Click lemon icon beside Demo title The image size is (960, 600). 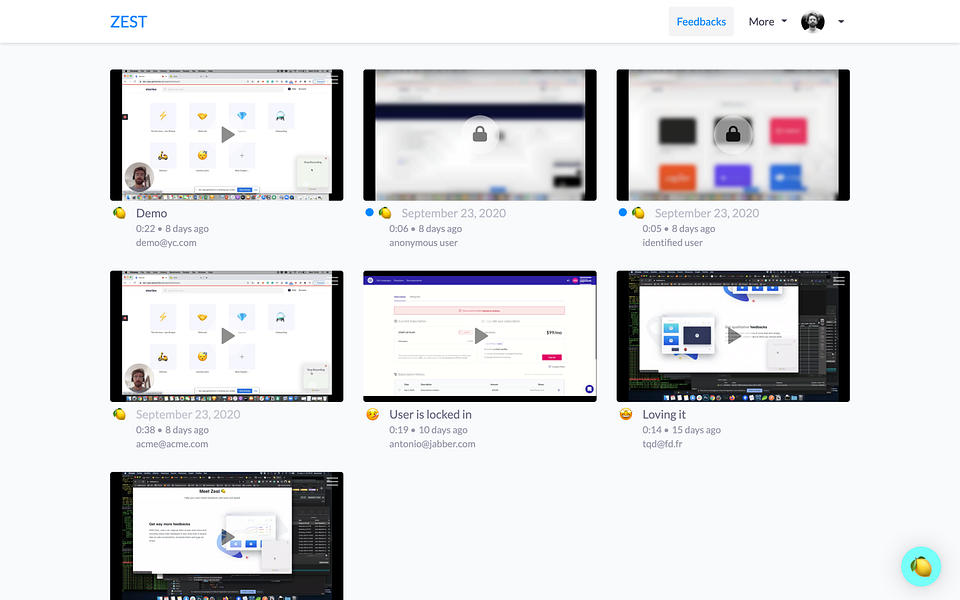pos(119,213)
